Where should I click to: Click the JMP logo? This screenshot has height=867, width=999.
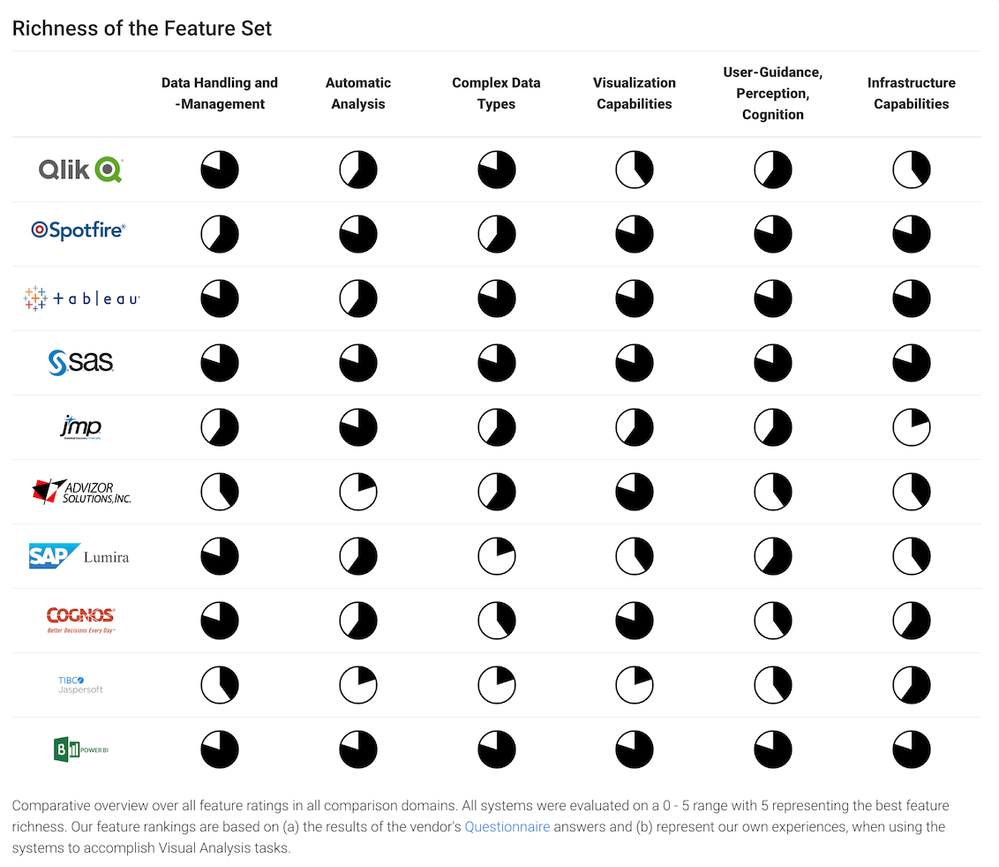(x=80, y=428)
